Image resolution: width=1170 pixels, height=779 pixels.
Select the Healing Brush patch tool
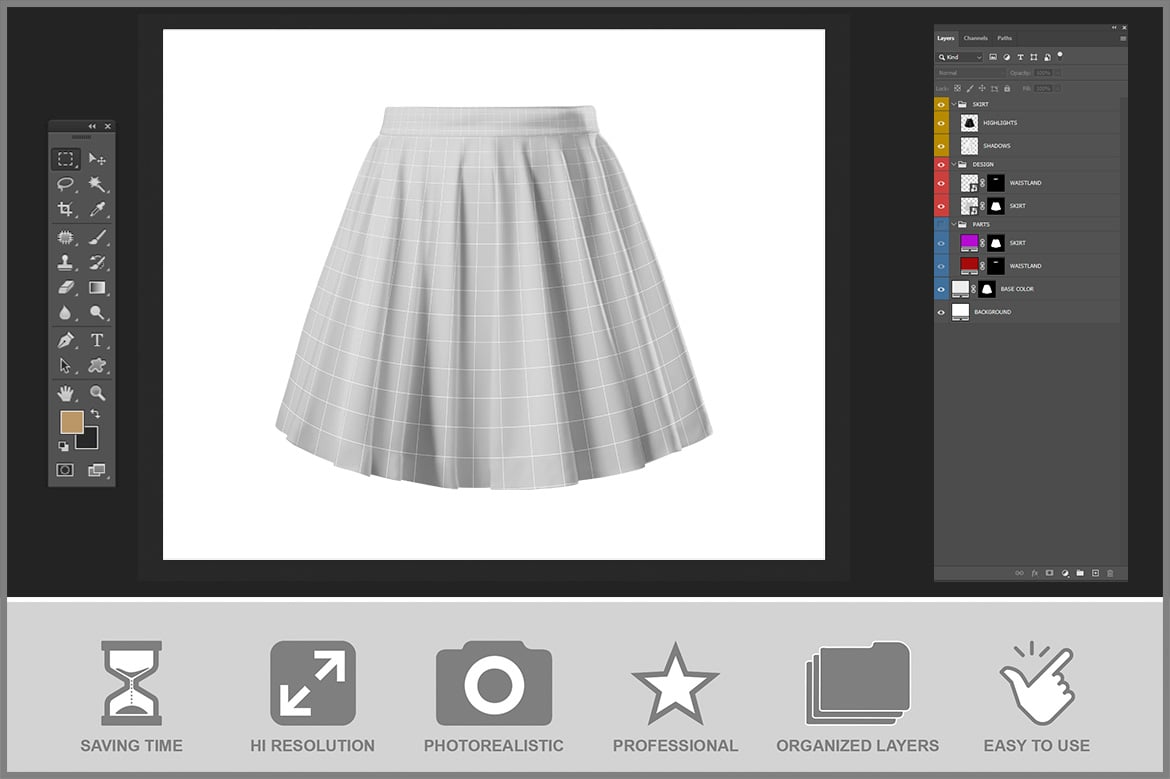tap(66, 237)
